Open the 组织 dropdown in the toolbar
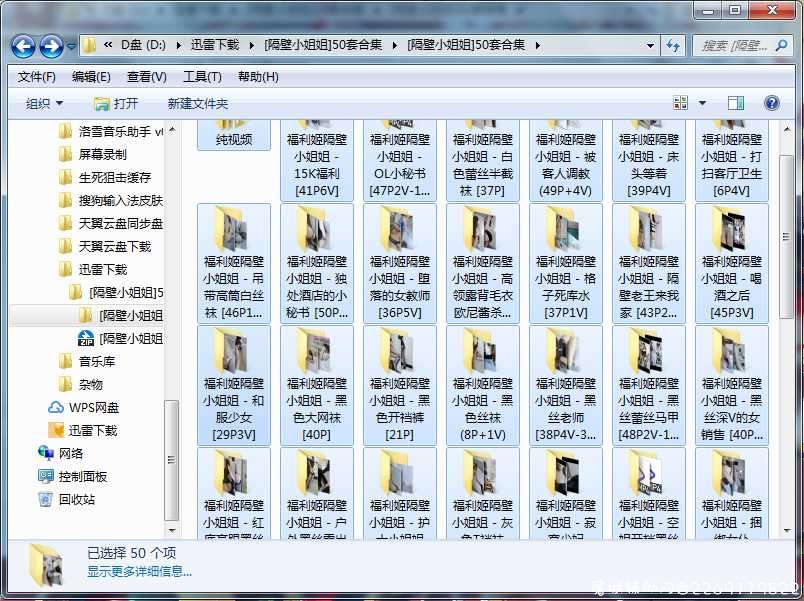 pyautogui.click(x=44, y=104)
